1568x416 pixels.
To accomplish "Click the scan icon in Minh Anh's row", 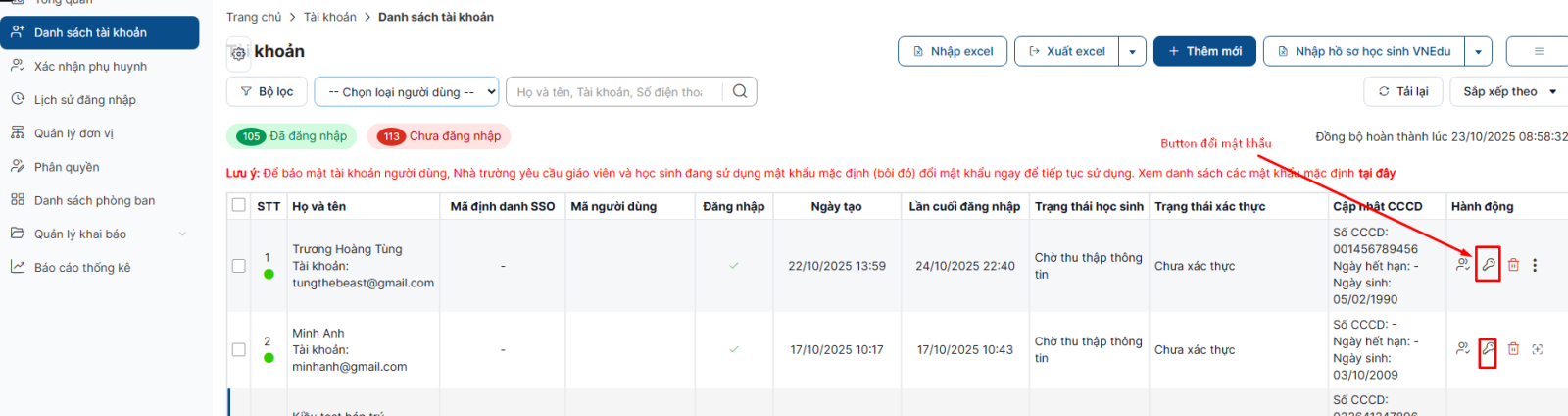I will coord(1537,349).
